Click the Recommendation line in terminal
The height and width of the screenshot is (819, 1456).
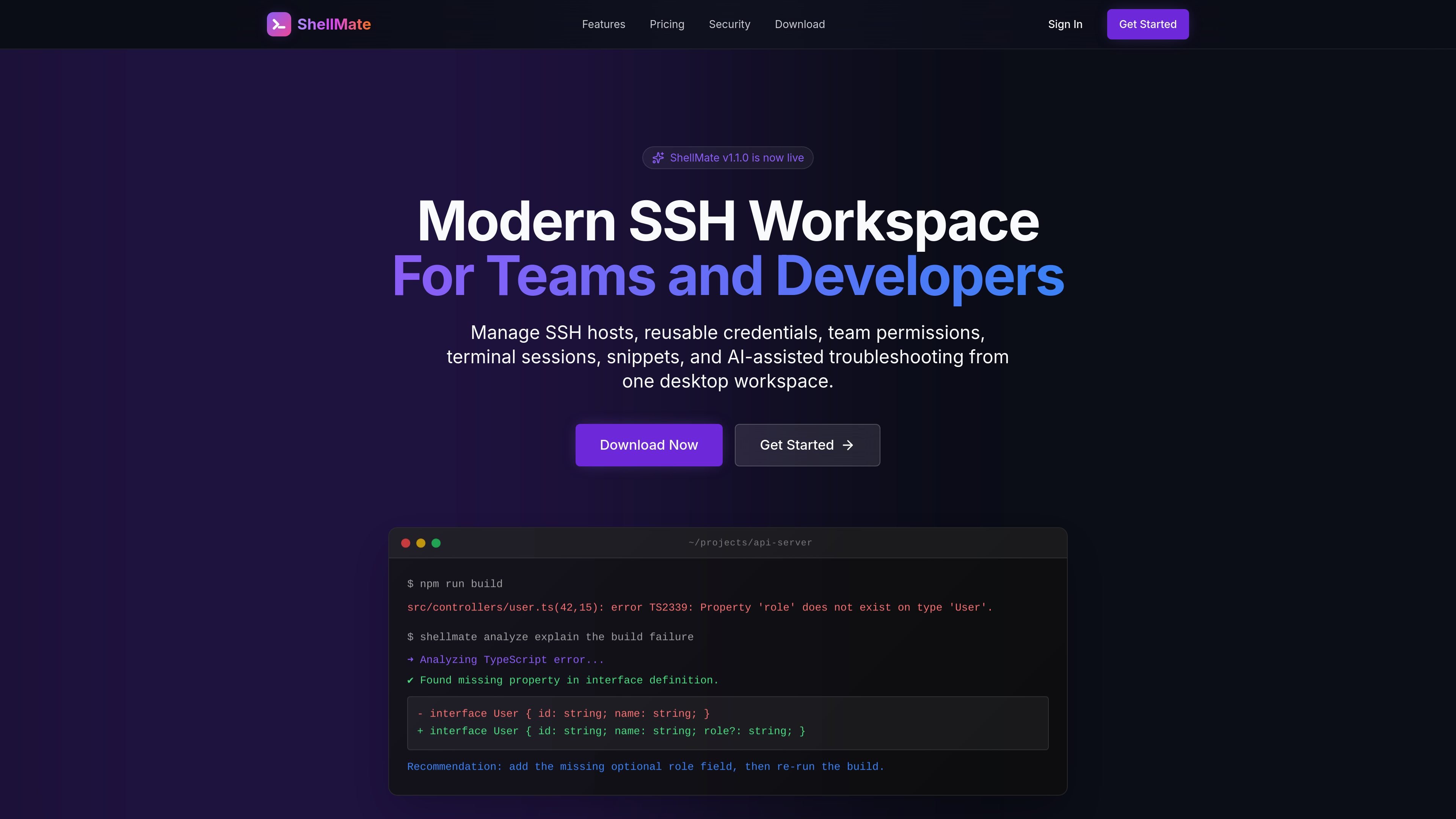pos(645,767)
